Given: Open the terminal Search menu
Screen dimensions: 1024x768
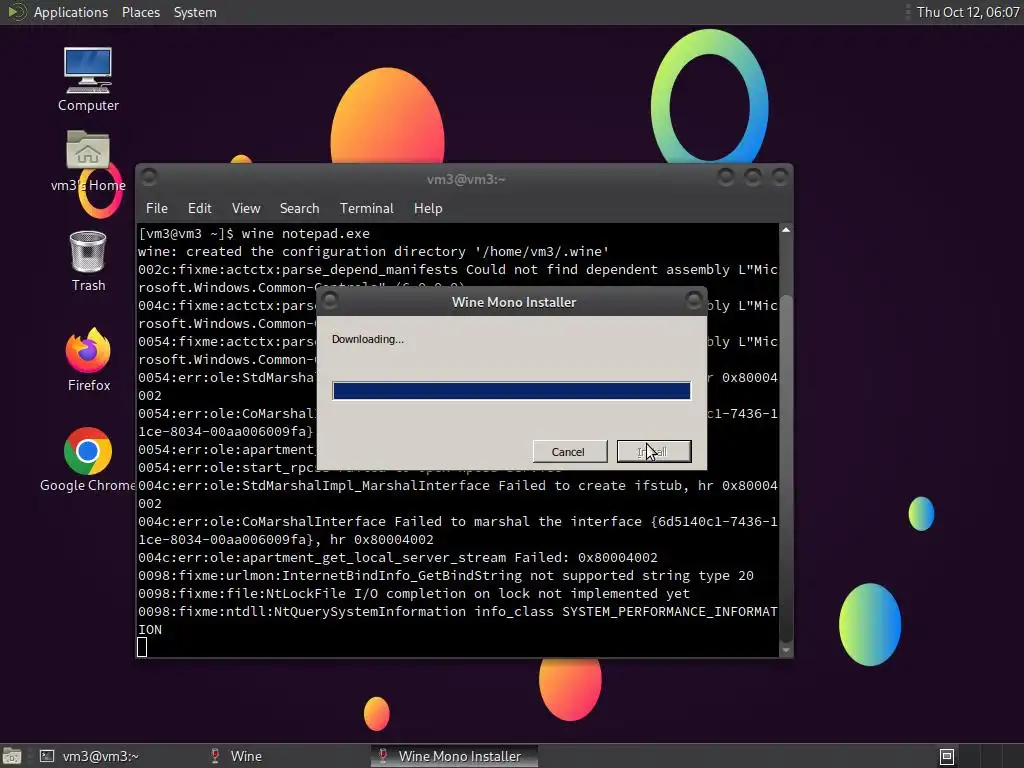Looking at the screenshot, I should pyautogui.click(x=299, y=208).
